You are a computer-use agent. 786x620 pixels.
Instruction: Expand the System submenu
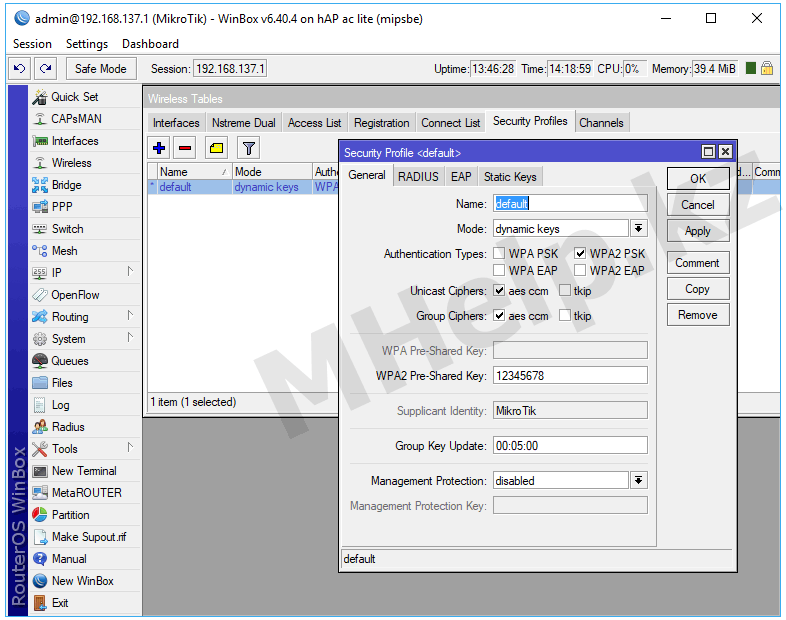tap(130, 338)
